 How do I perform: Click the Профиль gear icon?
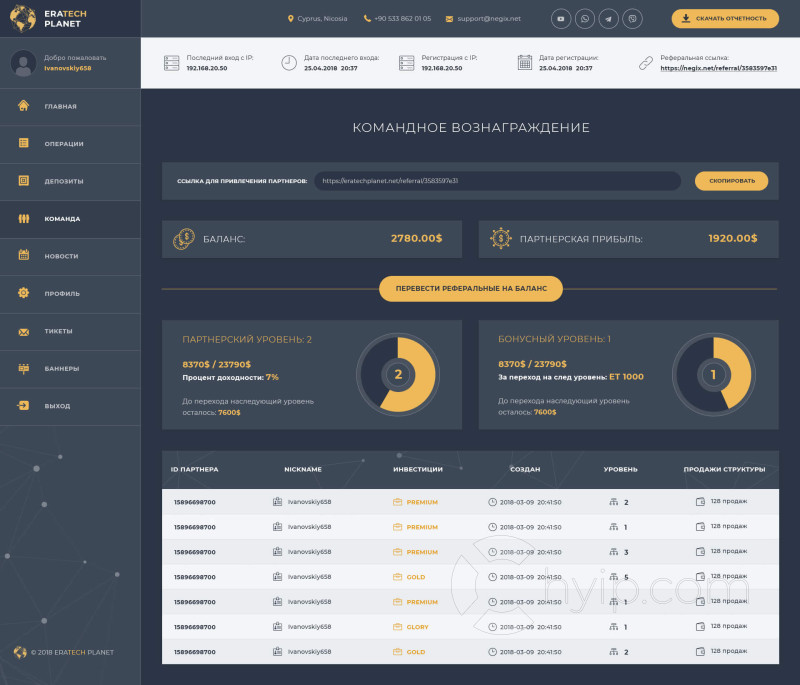point(23,293)
